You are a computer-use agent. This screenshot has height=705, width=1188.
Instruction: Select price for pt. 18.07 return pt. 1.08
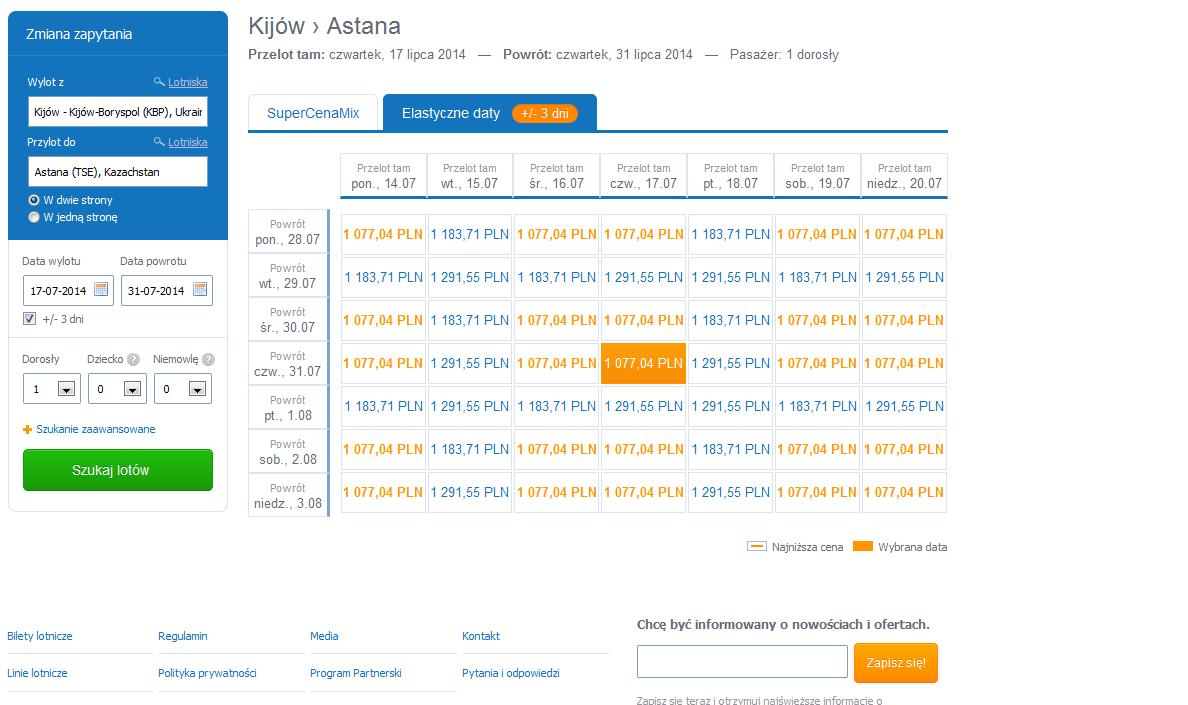click(730, 407)
